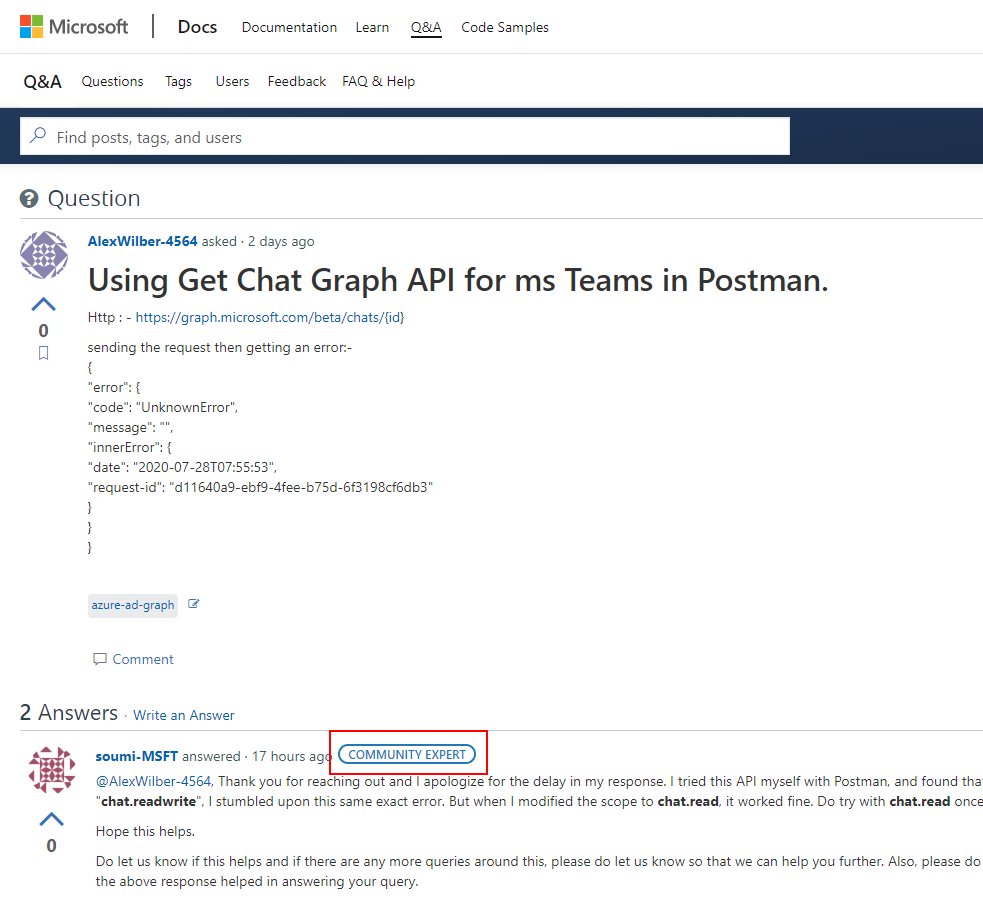Click the "17 hours ago" timestamp
Screen dimensions: 983x913
click(292, 756)
